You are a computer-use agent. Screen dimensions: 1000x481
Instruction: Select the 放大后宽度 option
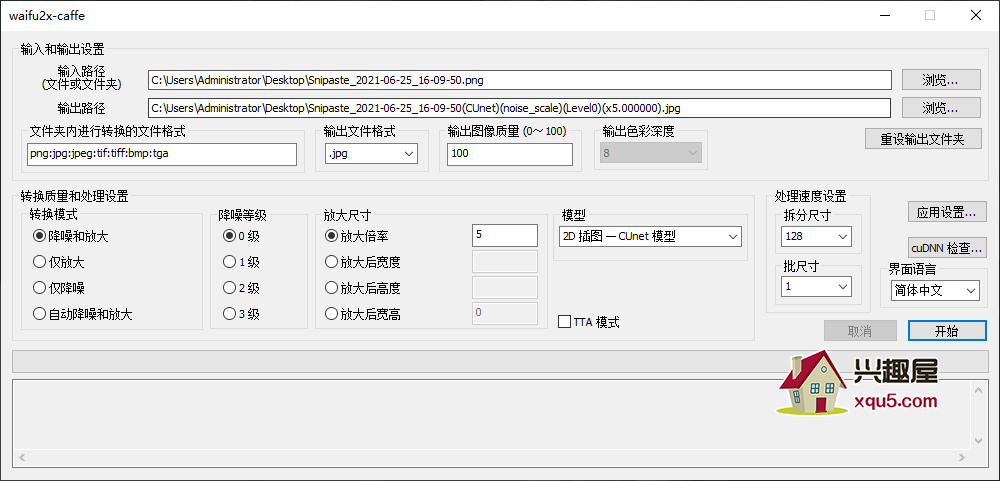(x=363, y=262)
